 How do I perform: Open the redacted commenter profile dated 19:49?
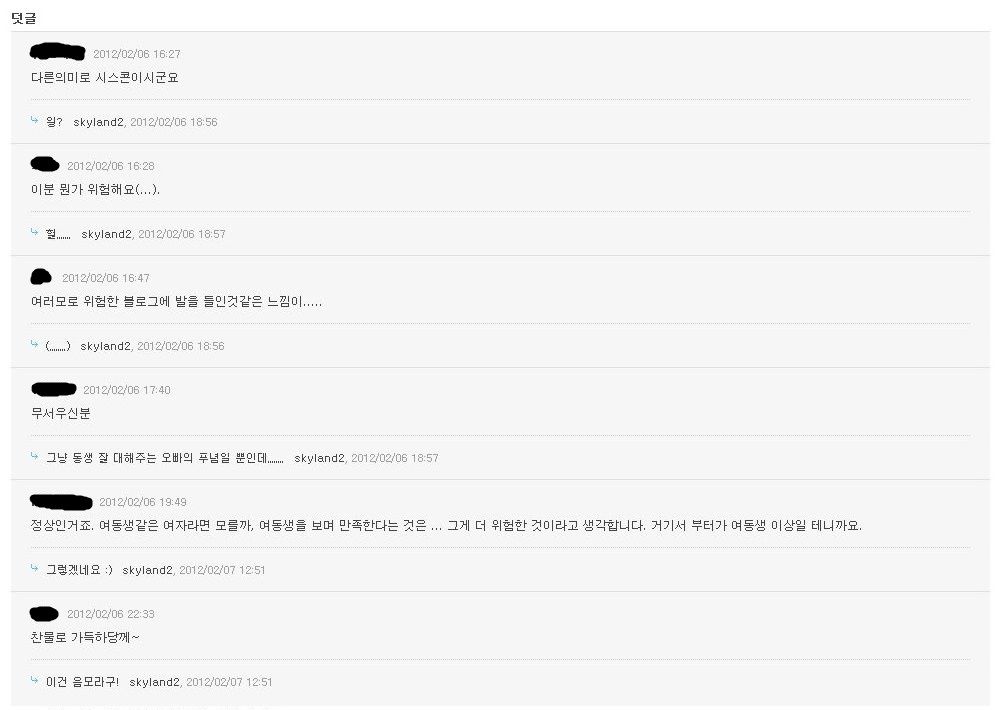coord(61,500)
